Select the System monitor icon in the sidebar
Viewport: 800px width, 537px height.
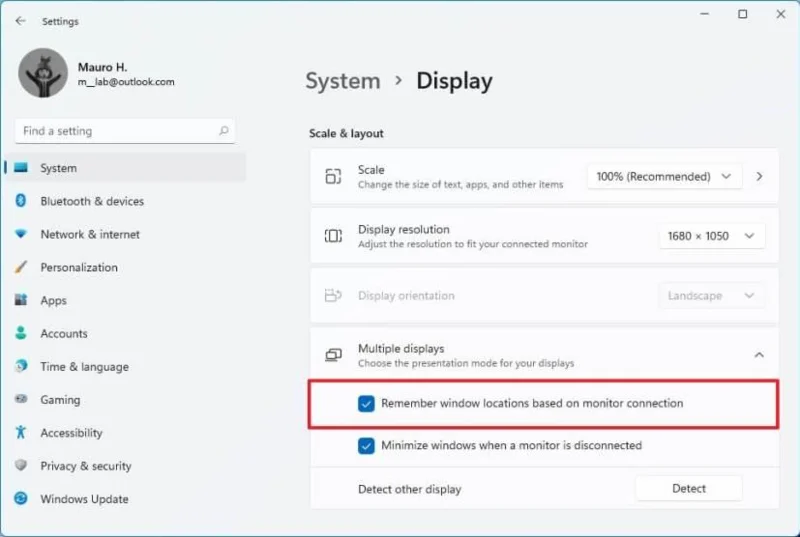[21, 168]
